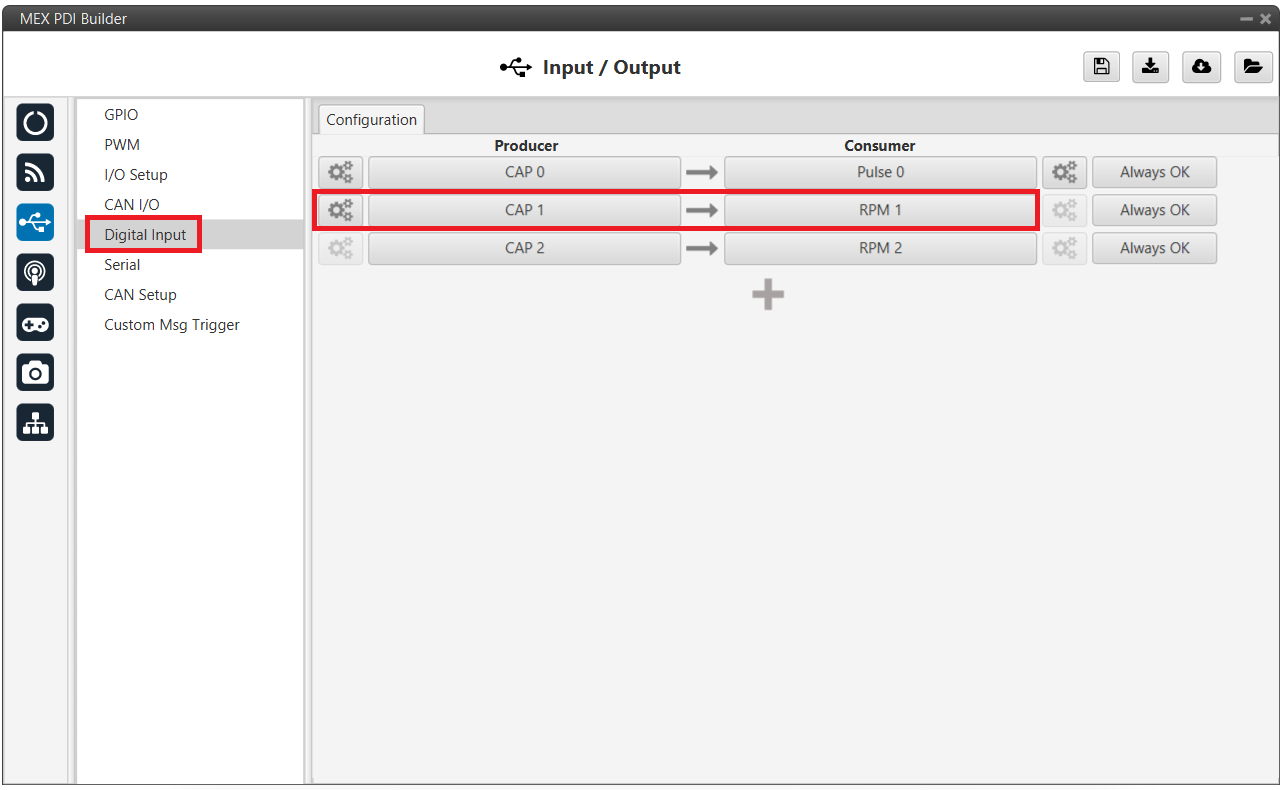This screenshot has height=790, width=1285.
Task: Click the RPM 2 consumer button
Action: pyautogui.click(x=880, y=248)
